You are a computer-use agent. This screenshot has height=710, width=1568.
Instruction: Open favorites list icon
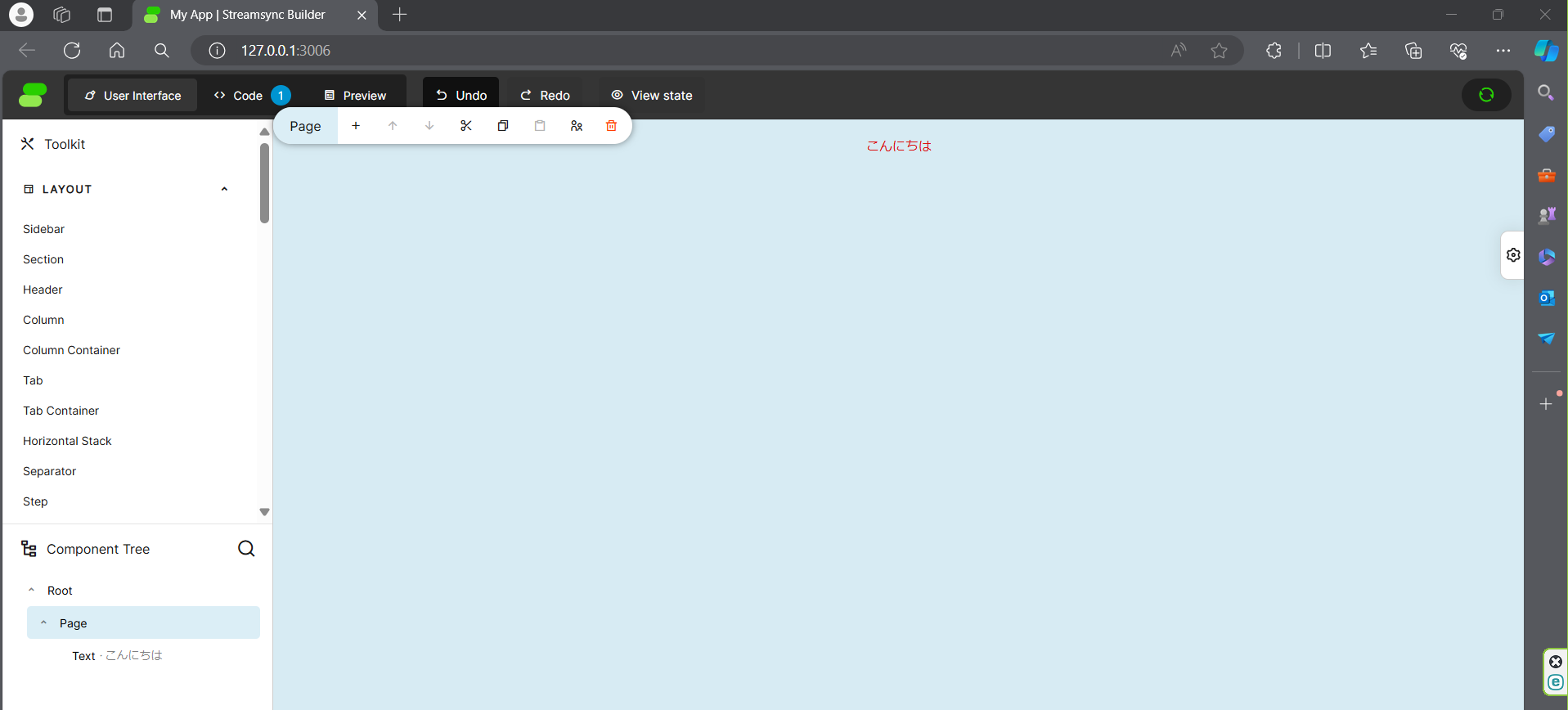(x=1368, y=51)
